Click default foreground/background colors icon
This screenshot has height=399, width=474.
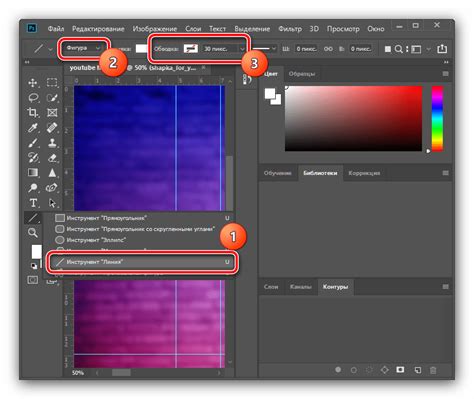pyautogui.click(x=34, y=266)
